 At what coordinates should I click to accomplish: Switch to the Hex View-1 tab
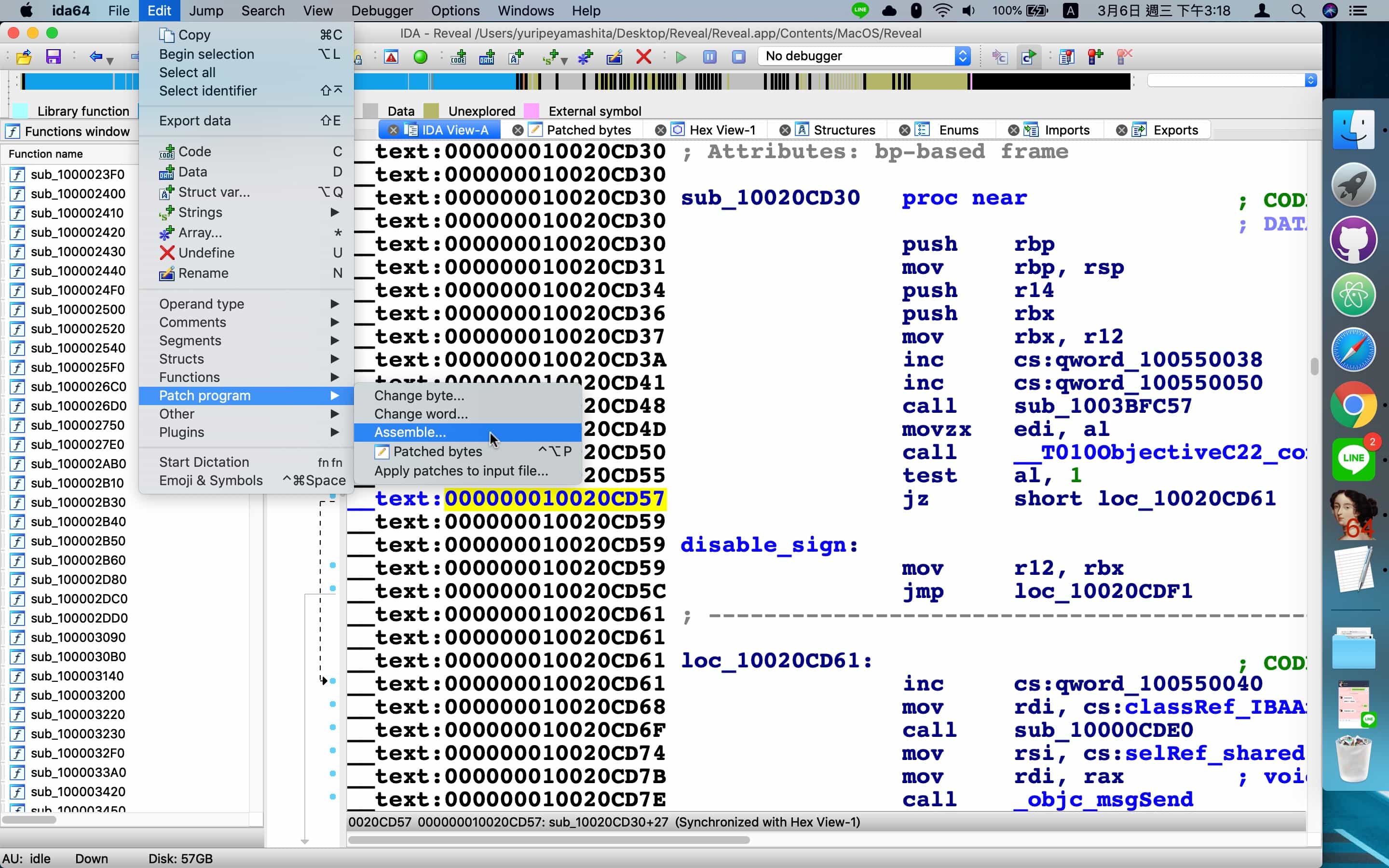point(722,130)
